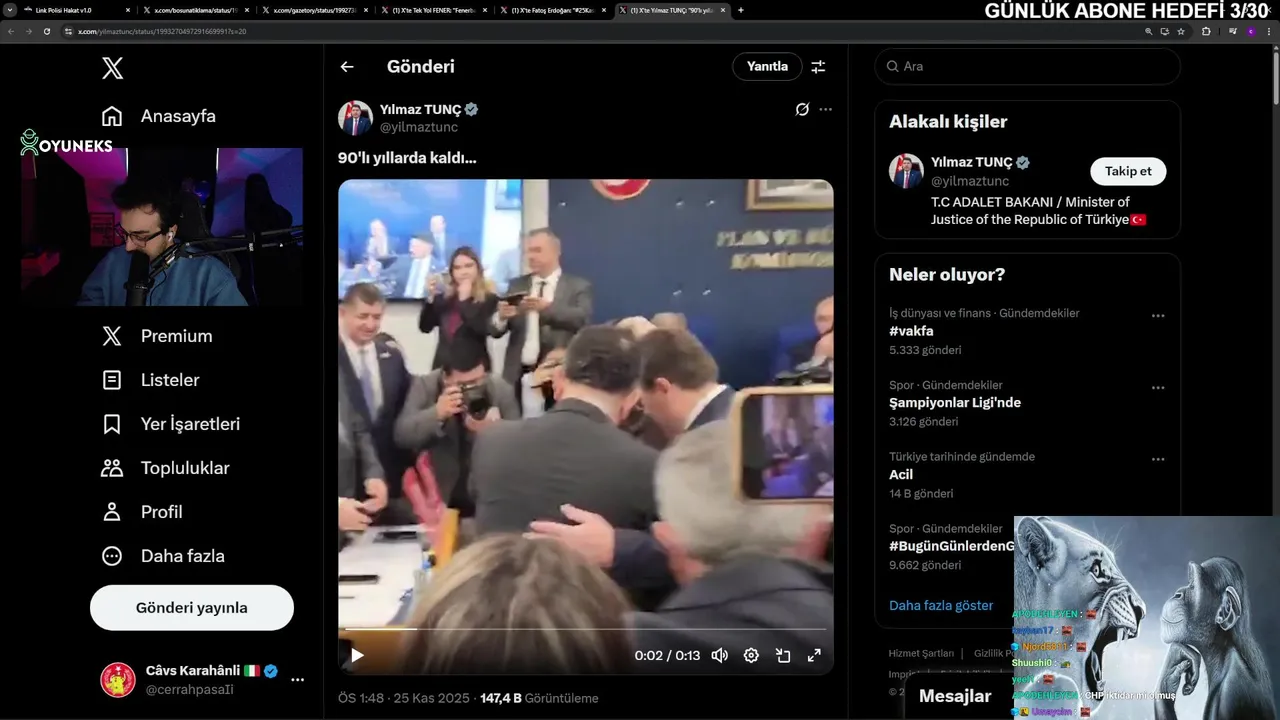Open the post's more options dots

click(825, 109)
